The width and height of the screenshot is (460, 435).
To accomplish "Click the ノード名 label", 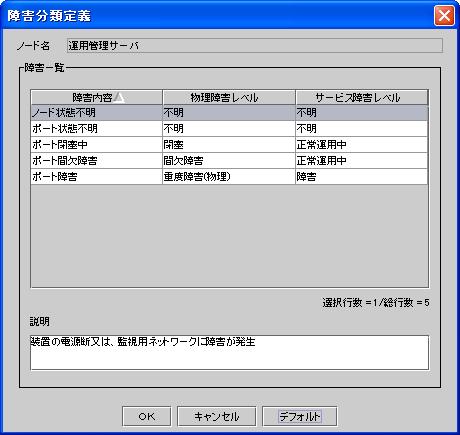I will 33,46.
